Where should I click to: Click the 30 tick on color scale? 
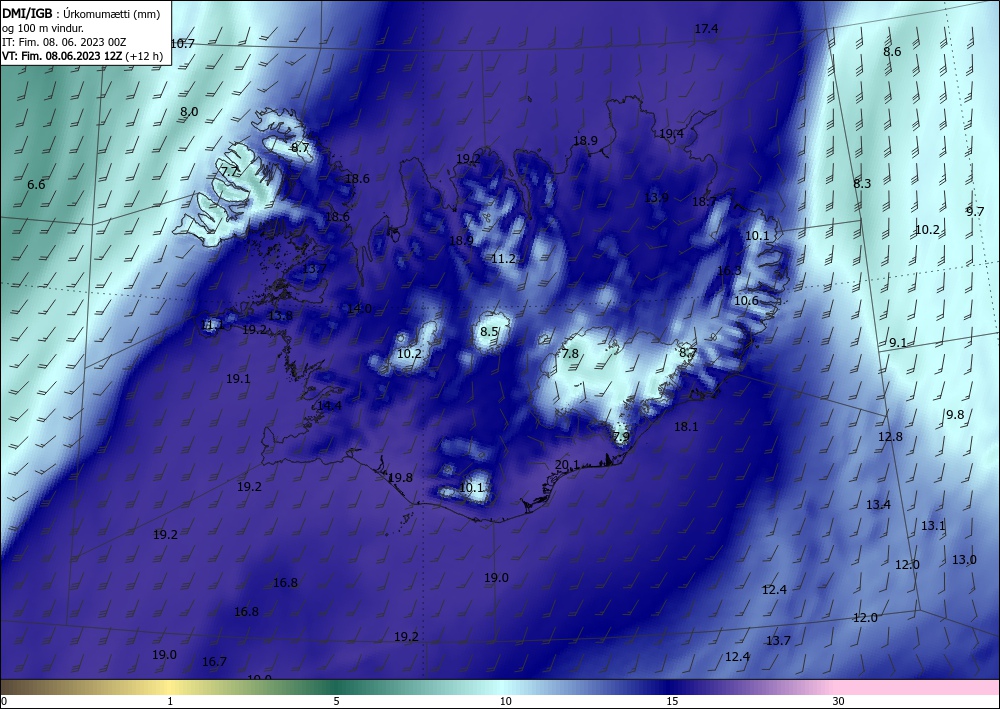coord(839,701)
